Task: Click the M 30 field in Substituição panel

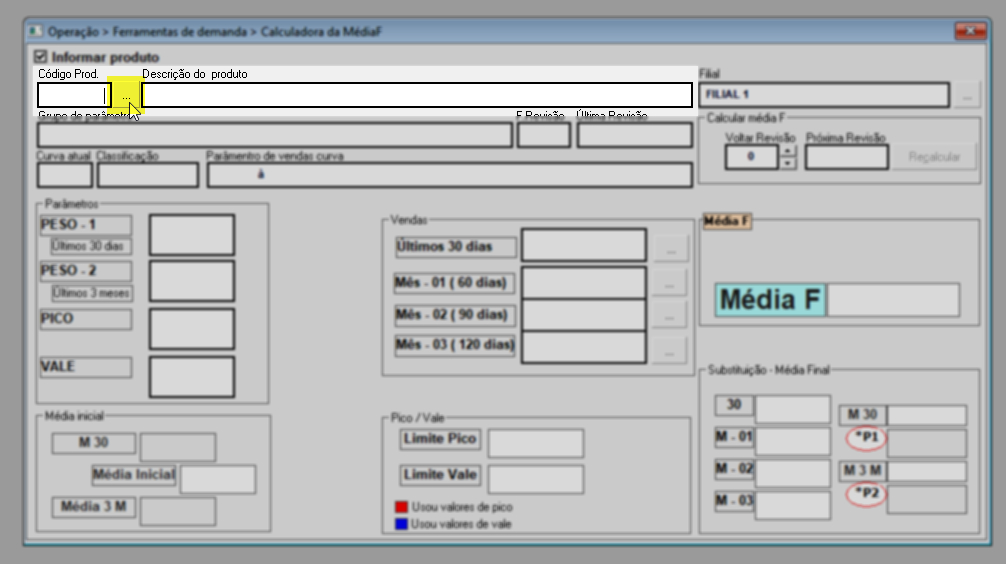Action: tap(927, 415)
